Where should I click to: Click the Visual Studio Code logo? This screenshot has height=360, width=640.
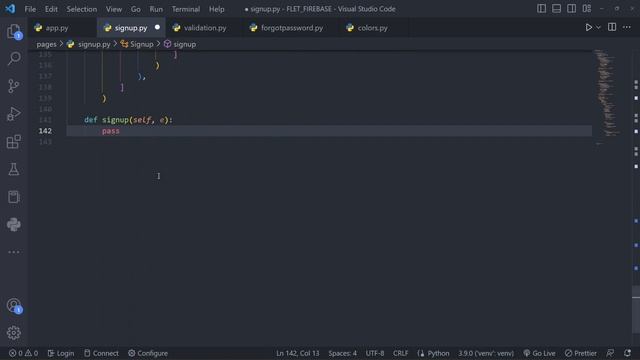click(10, 9)
